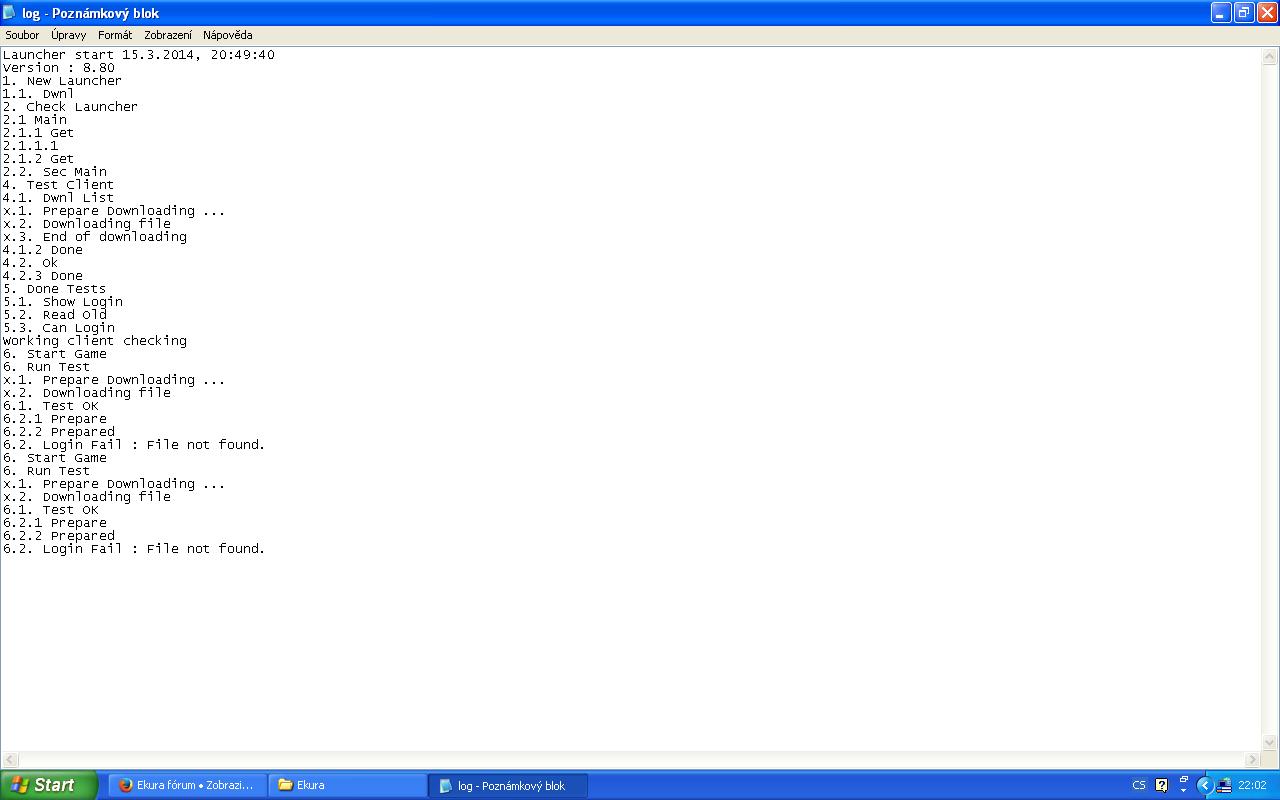Screen dimensions: 1280x800
Task: Click the vertical scrollbar up arrow
Action: pyautogui.click(x=1270, y=58)
